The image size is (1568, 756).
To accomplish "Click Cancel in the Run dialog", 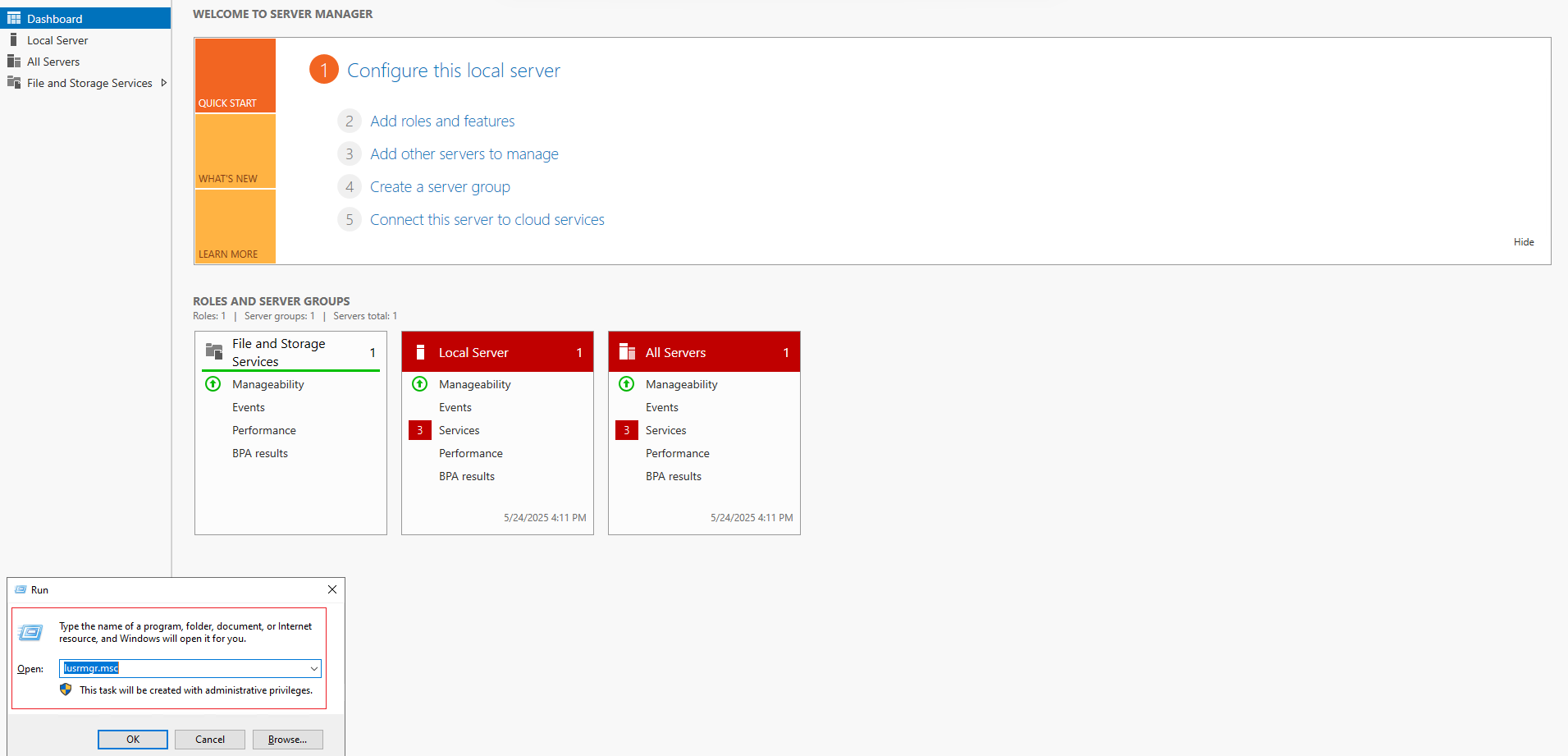I will coord(210,740).
